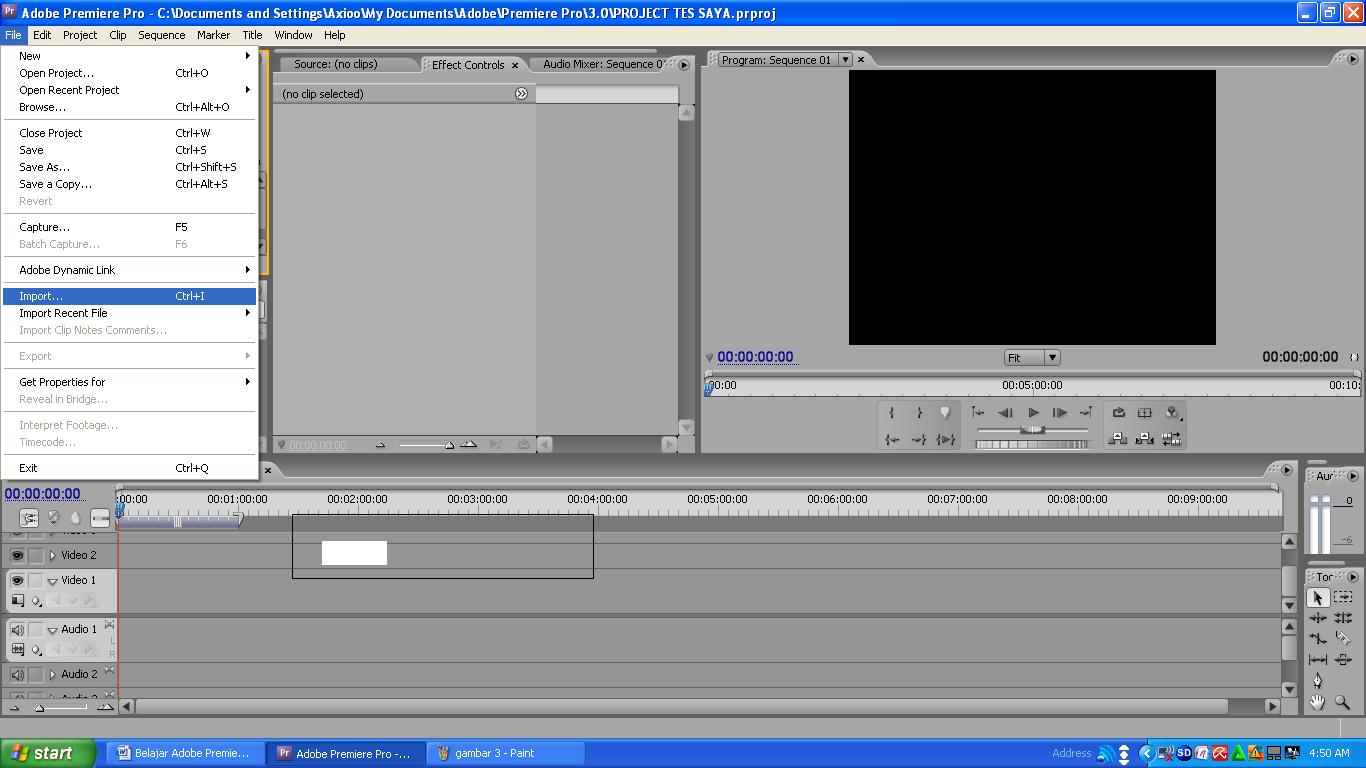The width and height of the screenshot is (1366, 768).
Task: Open Belajar Adobe Premiere taskbar button
Action: pos(186,753)
